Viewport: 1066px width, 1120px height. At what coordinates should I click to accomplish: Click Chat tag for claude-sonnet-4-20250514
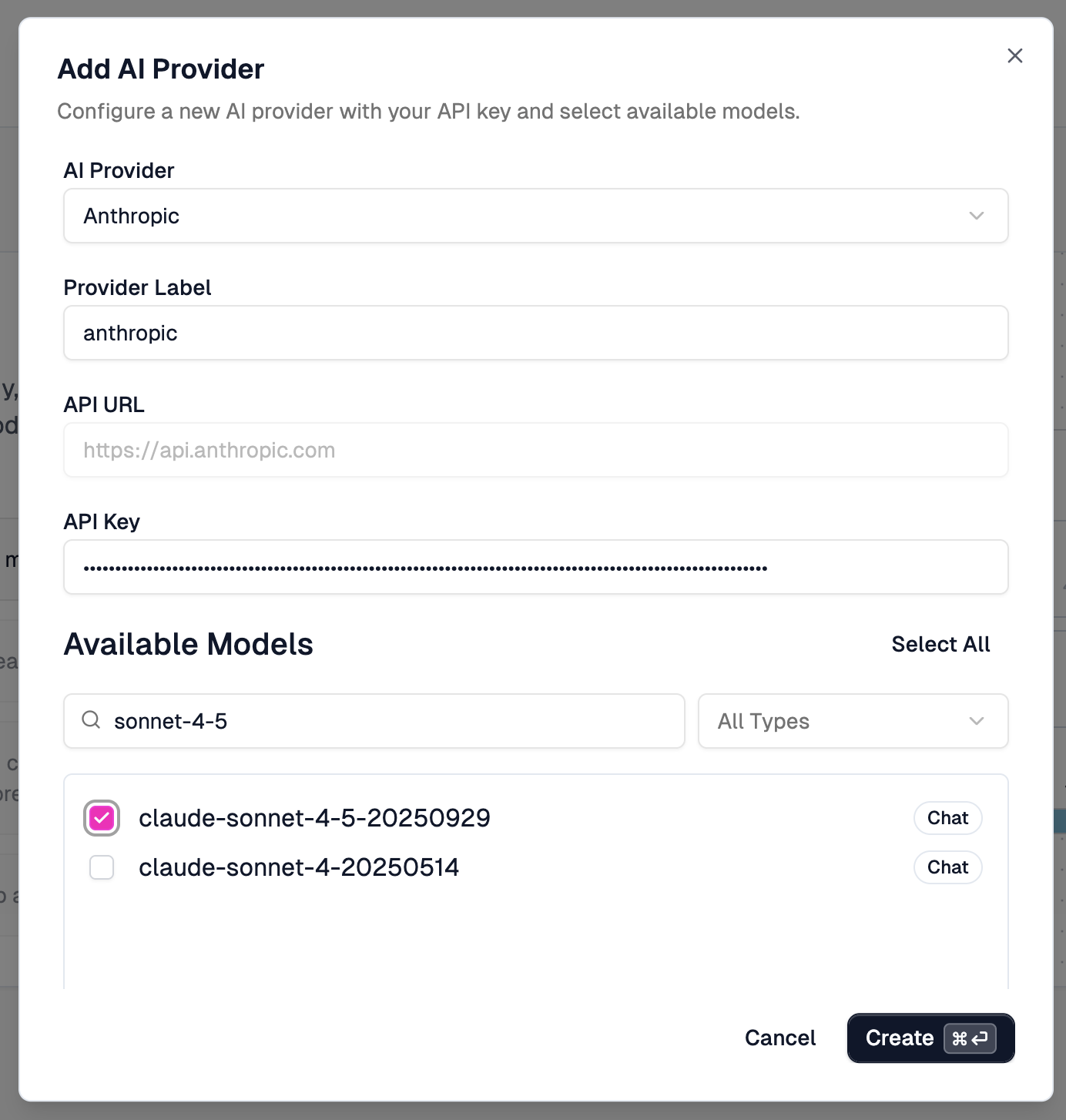point(947,867)
